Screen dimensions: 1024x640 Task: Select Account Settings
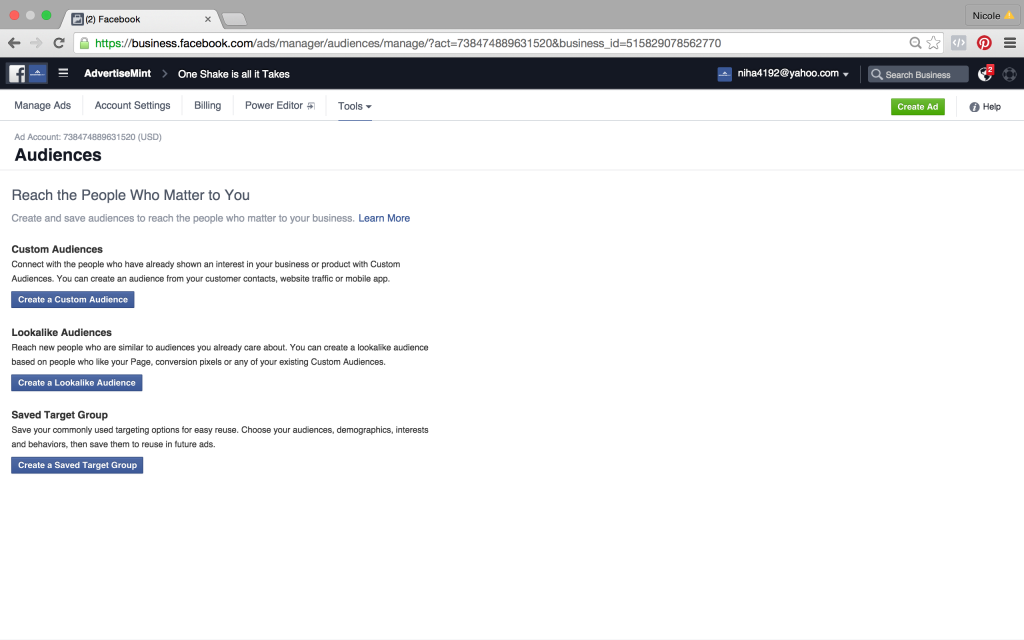pos(131,105)
